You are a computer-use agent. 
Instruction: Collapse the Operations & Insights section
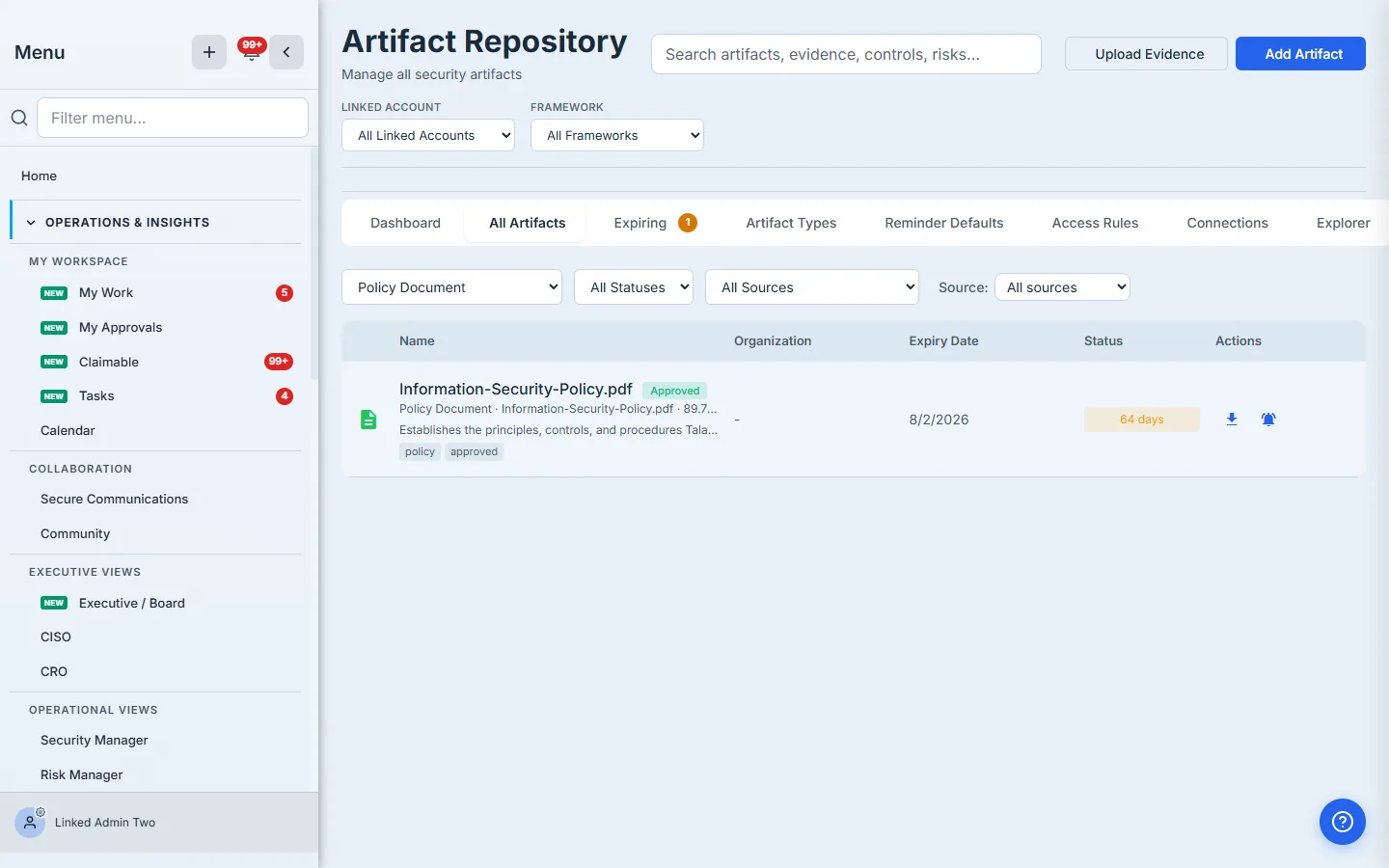click(x=156, y=222)
